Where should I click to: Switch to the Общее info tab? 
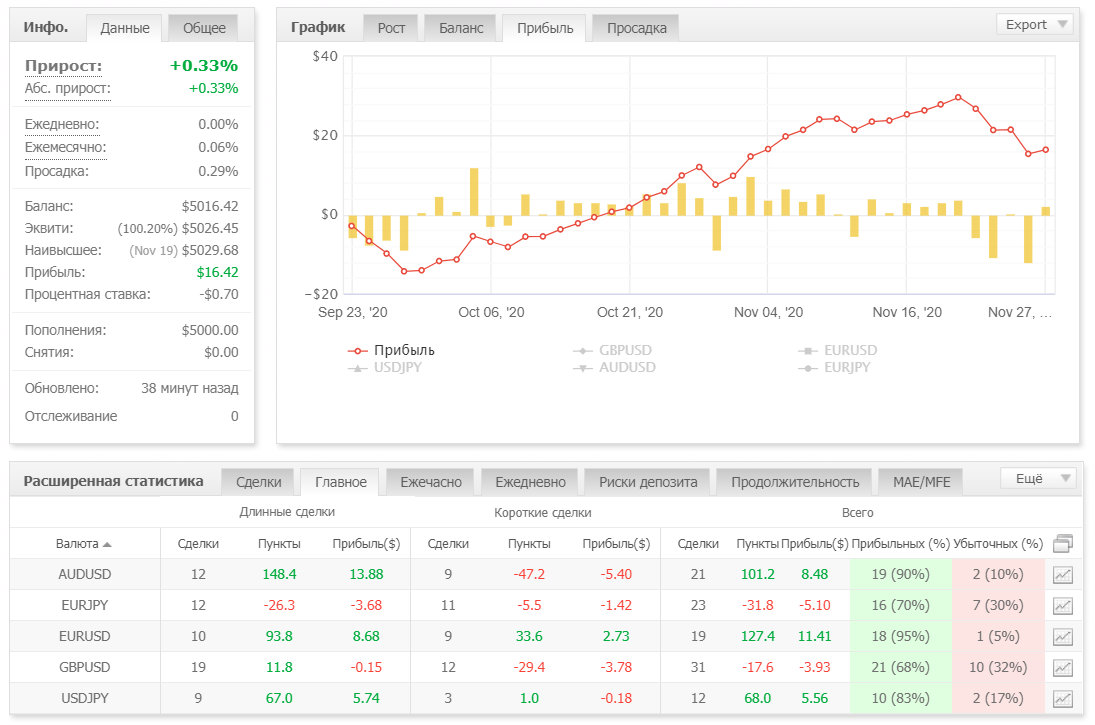pyautogui.click(x=204, y=28)
